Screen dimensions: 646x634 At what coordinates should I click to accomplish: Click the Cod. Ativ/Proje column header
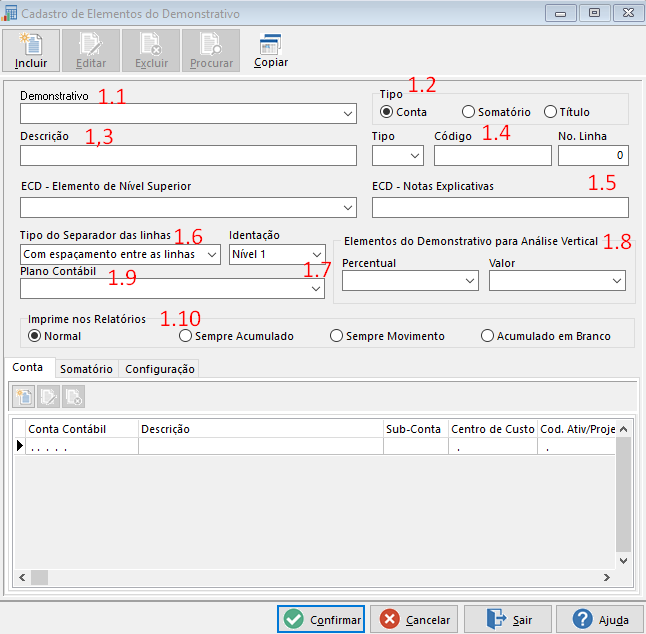(577, 429)
